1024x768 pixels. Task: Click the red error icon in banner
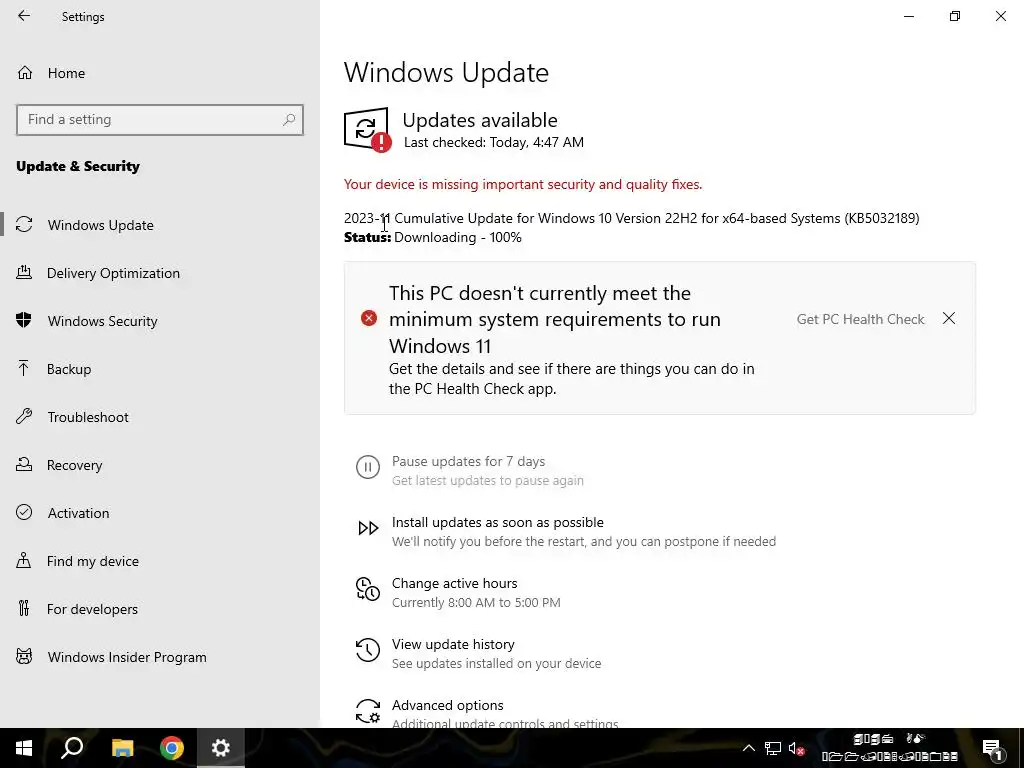point(369,318)
